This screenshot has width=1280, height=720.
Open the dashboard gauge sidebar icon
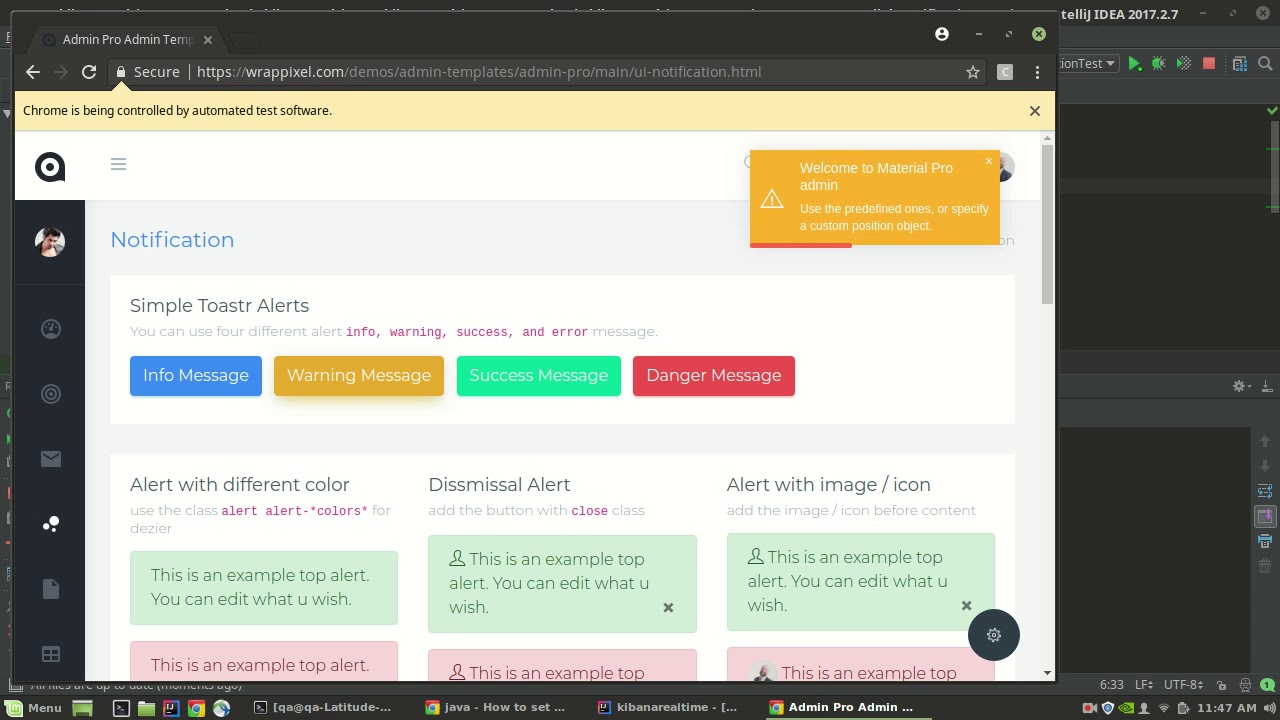[x=51, y=329]
